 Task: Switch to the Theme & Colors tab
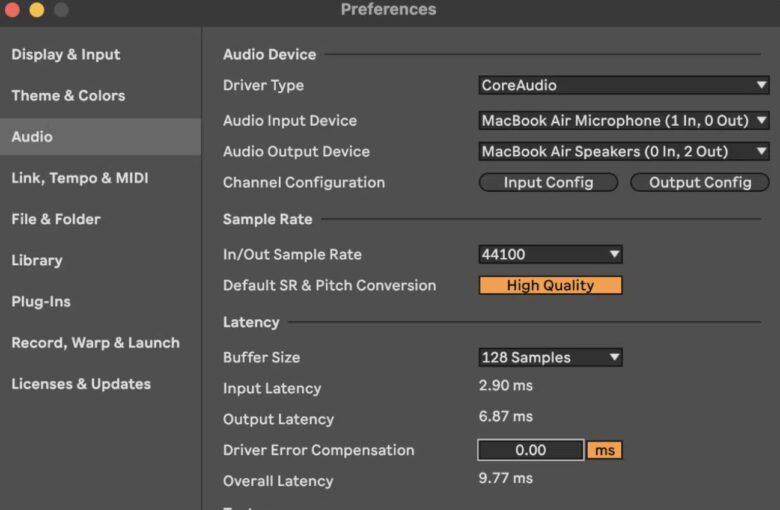click(x=68, y=96)
